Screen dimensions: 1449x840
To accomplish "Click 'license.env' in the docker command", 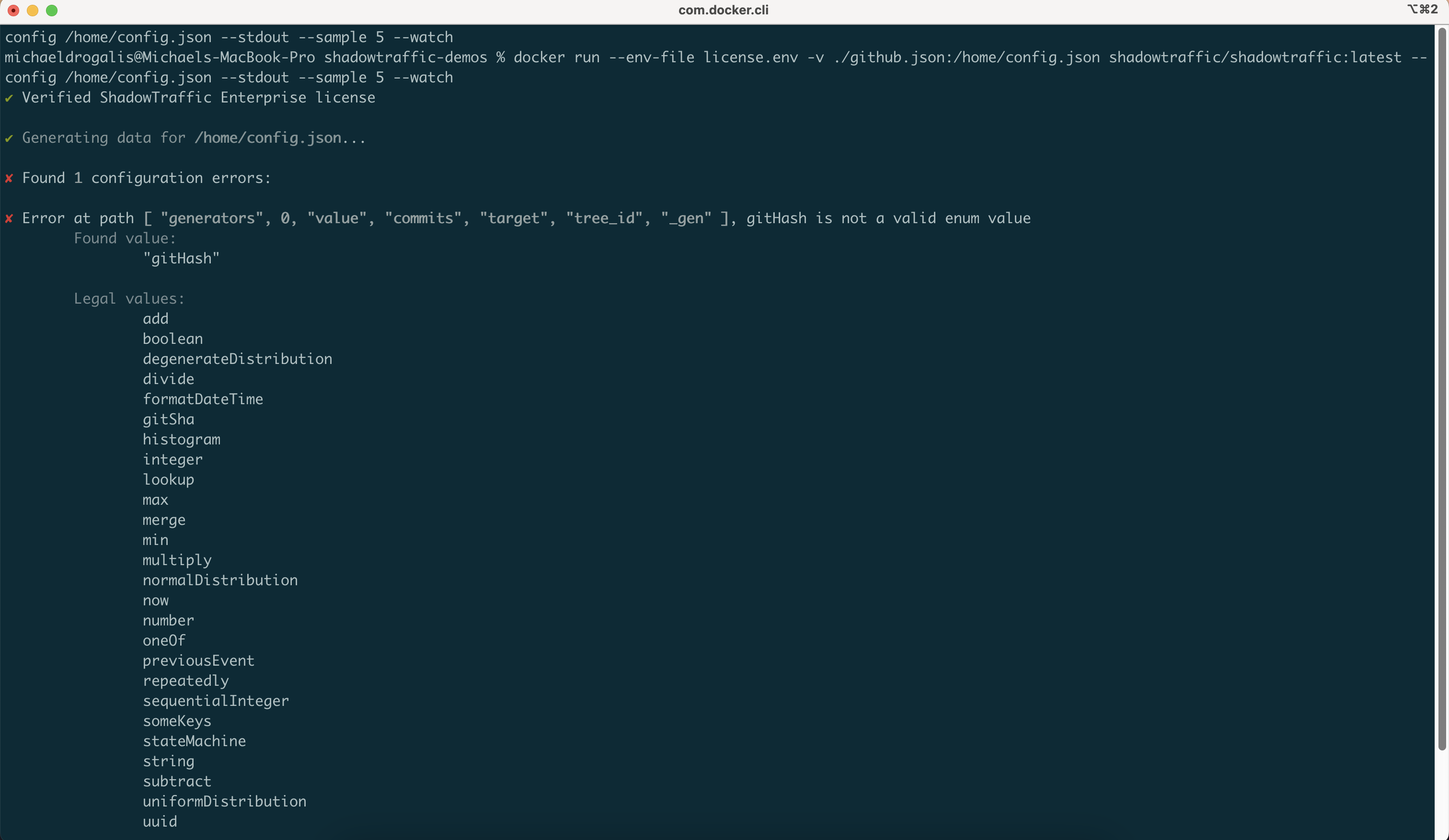I will [x=750, y=57].
